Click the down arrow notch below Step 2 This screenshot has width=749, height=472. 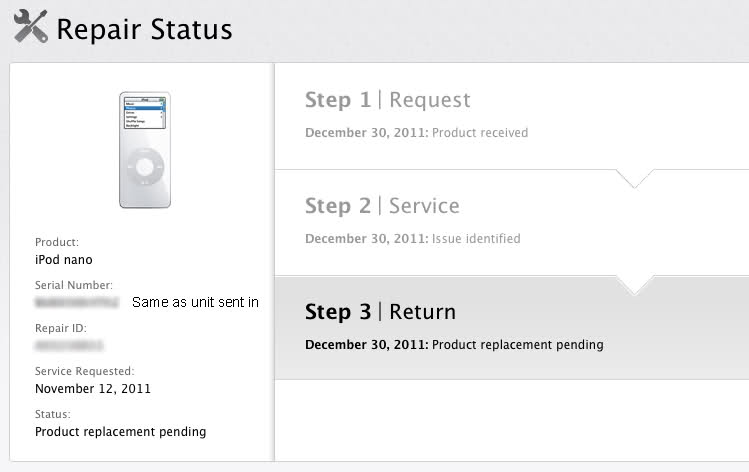pos(635,285)
